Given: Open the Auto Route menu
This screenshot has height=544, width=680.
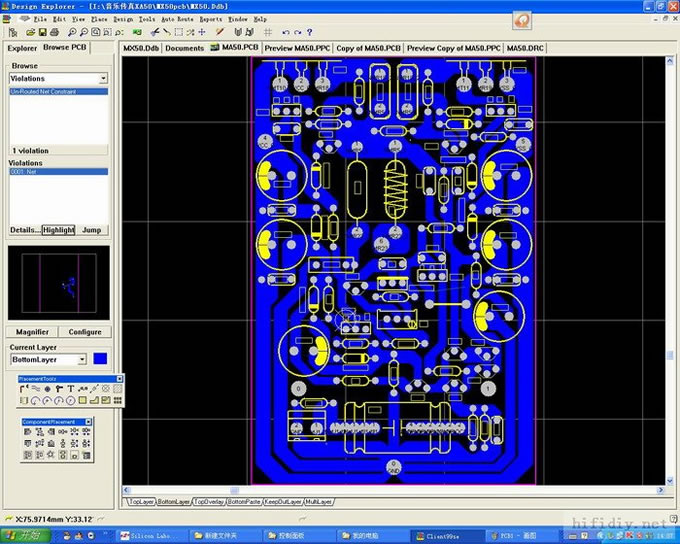Looking at the screenshot, I should pos(178,19).
